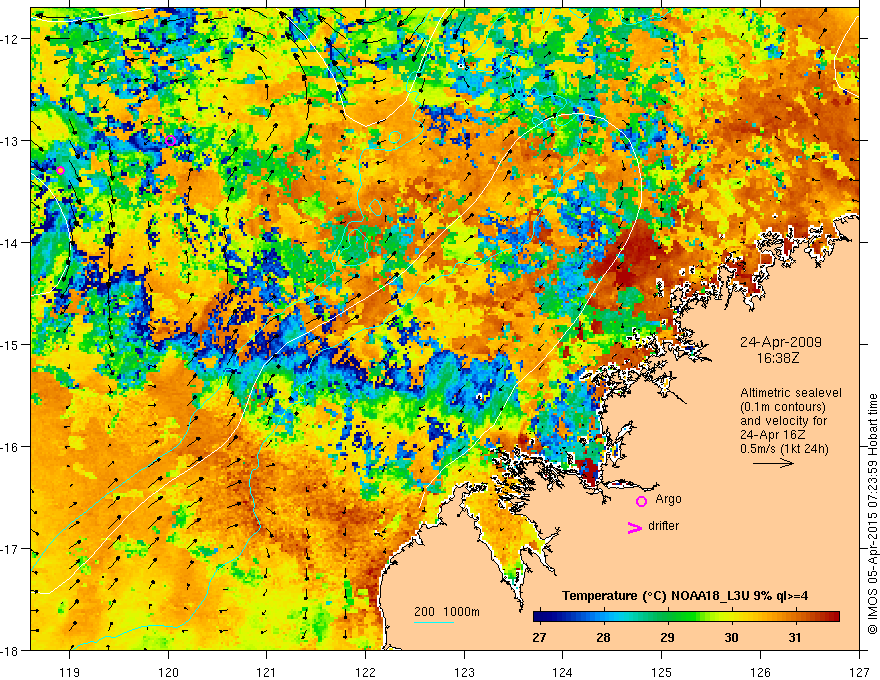Click latitude axis label -15
This screenshot has width=880, height=680.
click(11, 344)
